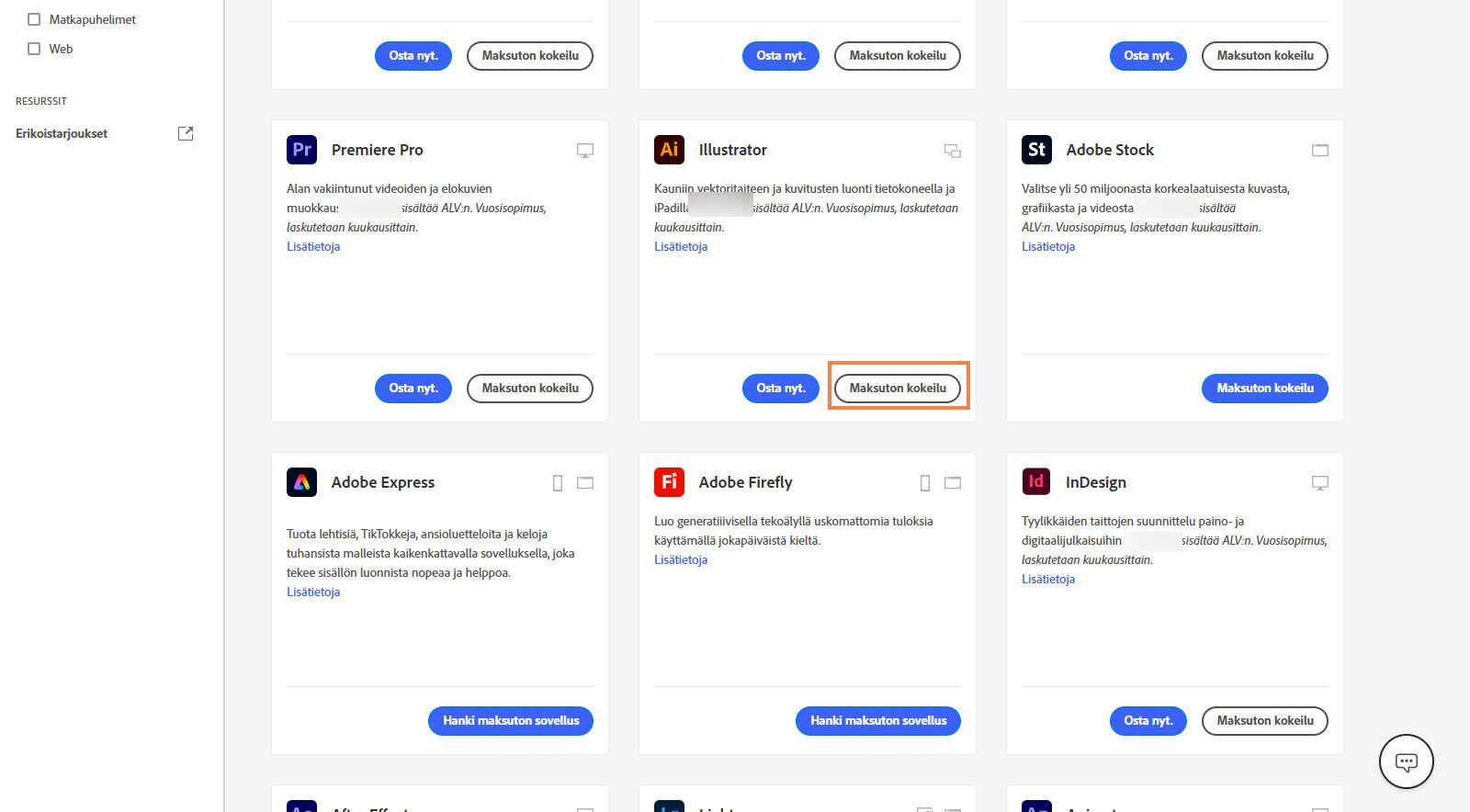Get Adobe Express free app

(511, 721)
